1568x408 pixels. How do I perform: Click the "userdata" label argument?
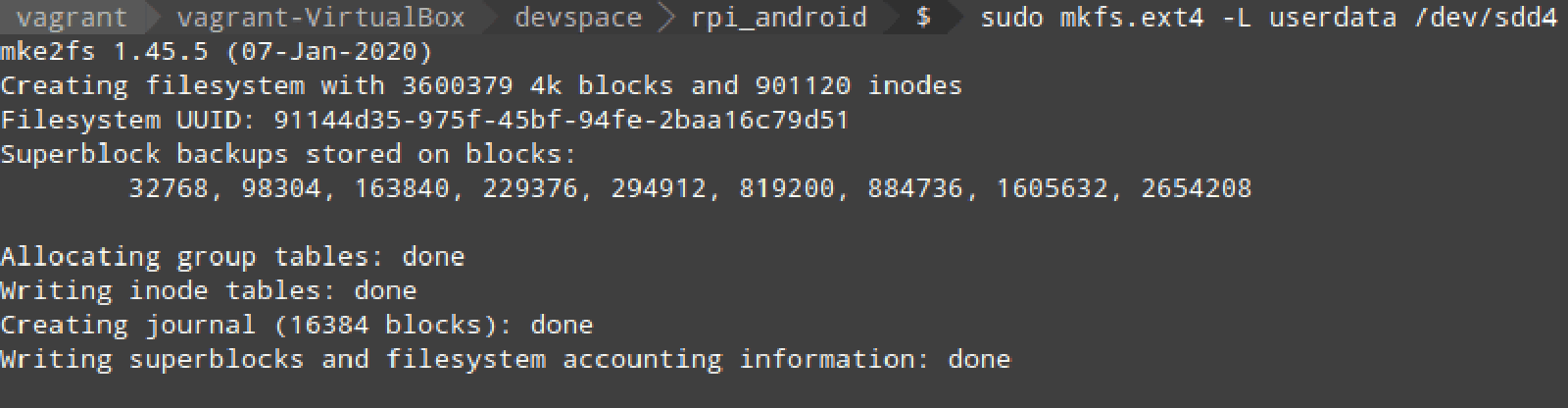click(x=1332, y=18)
